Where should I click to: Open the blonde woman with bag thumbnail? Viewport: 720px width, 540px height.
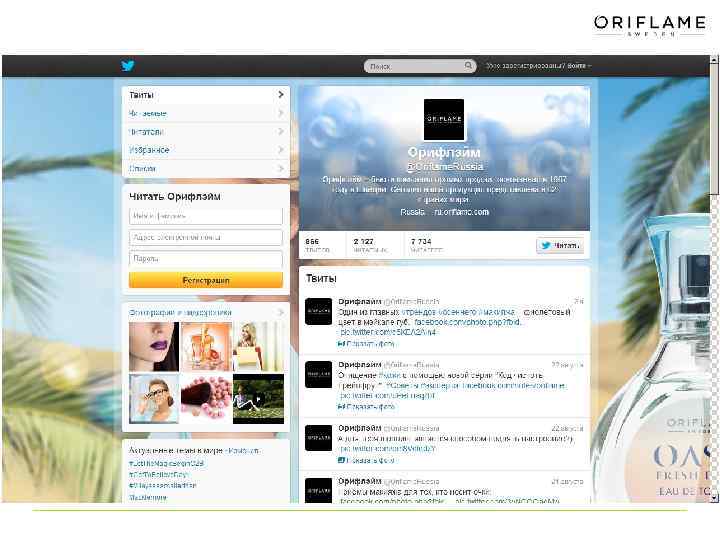[x=259, y=347]
